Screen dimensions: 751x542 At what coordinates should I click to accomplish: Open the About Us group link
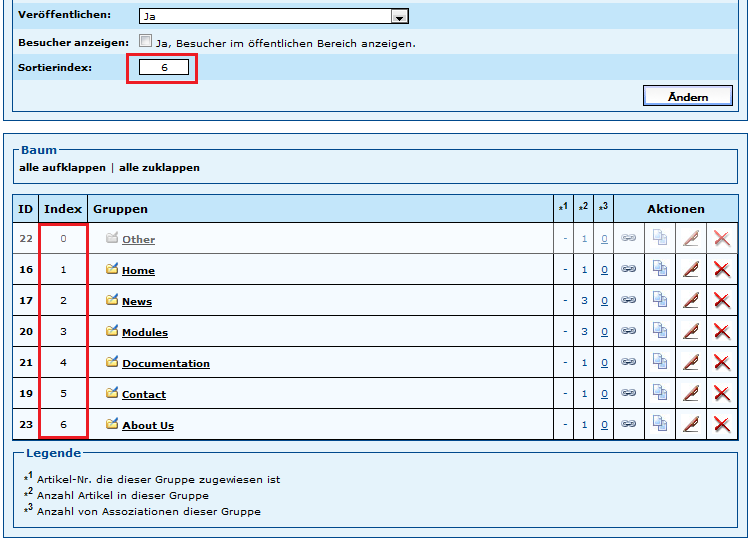tap(148, 426)
